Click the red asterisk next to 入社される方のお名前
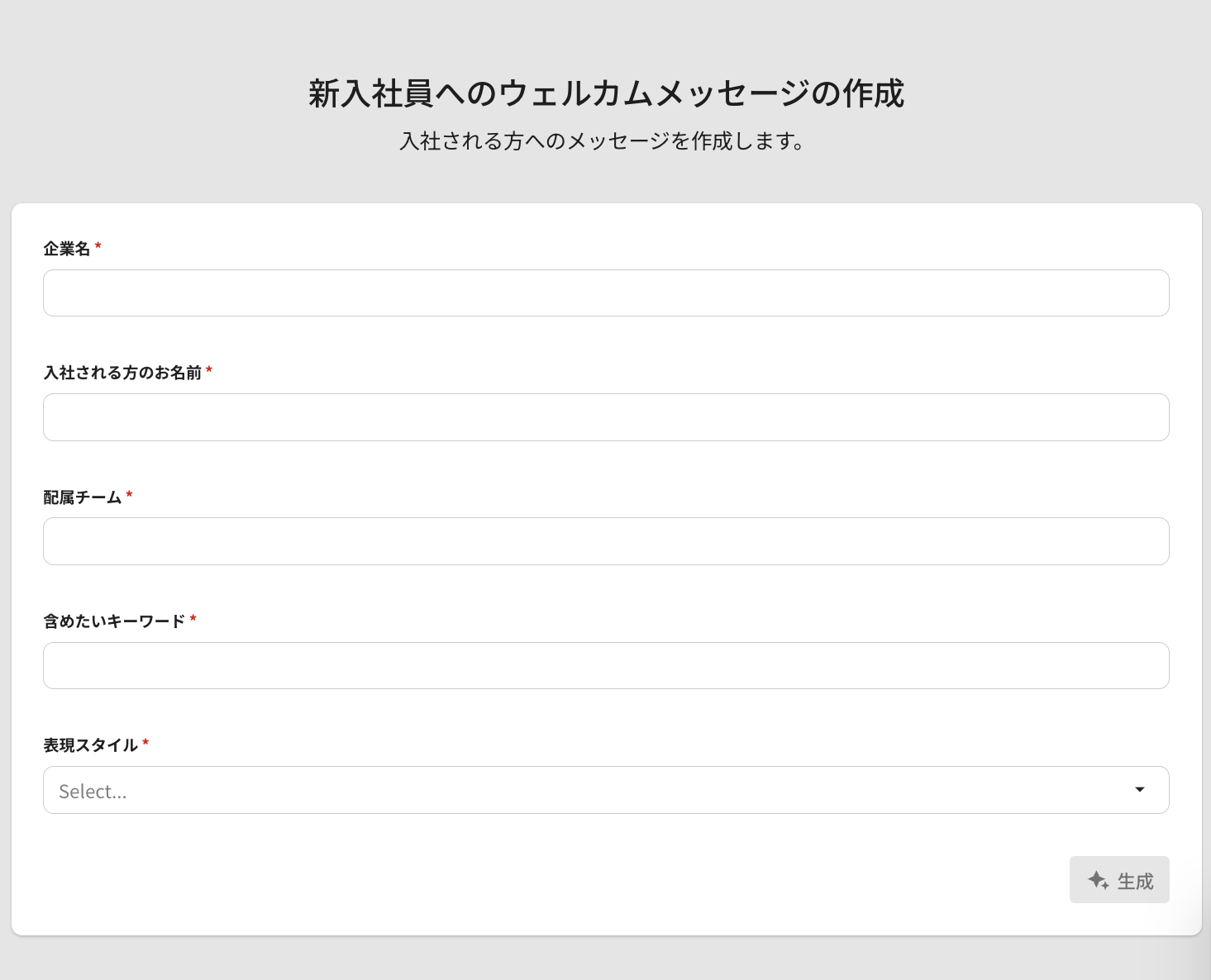Screen dimensions: 1211x980 (x=209, y=371)
